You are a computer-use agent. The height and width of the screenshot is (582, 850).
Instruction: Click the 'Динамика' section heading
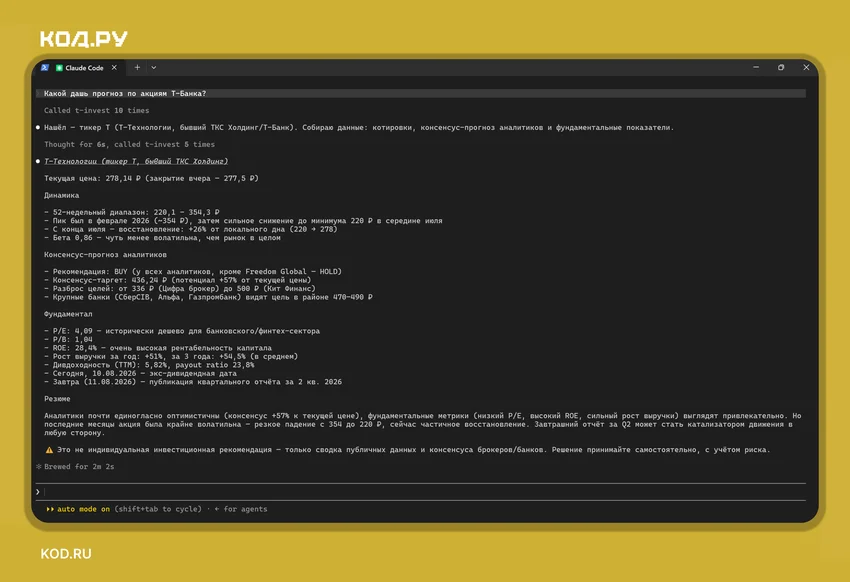(x=61, y=195)
